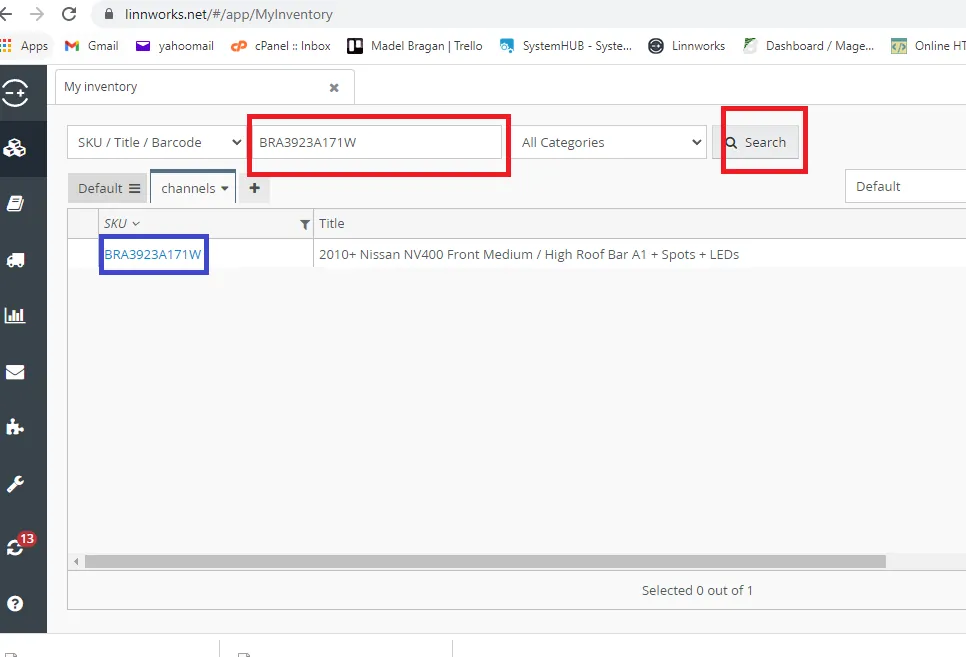Open the Dashboards bar chart sidebar icon
966x657 pixels.
pos(15,316)
